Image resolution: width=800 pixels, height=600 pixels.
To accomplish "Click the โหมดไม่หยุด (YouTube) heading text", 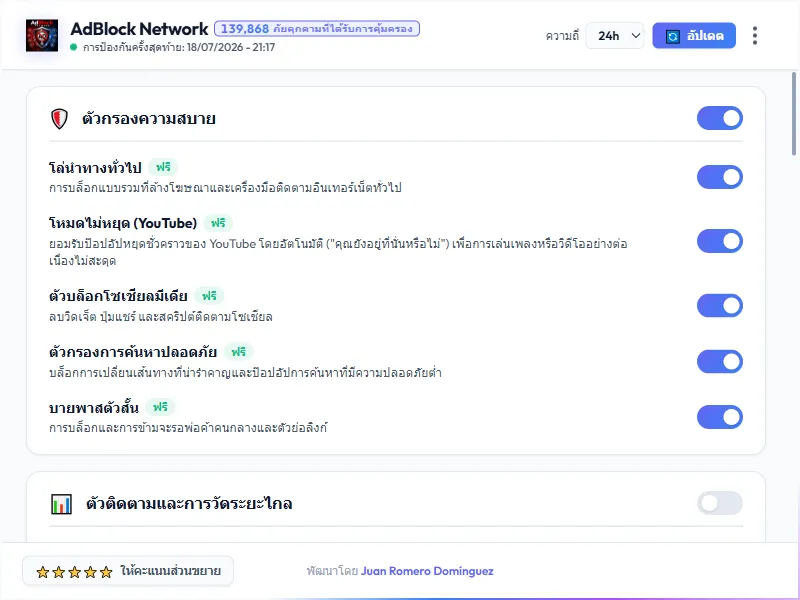I will (123, 223).
